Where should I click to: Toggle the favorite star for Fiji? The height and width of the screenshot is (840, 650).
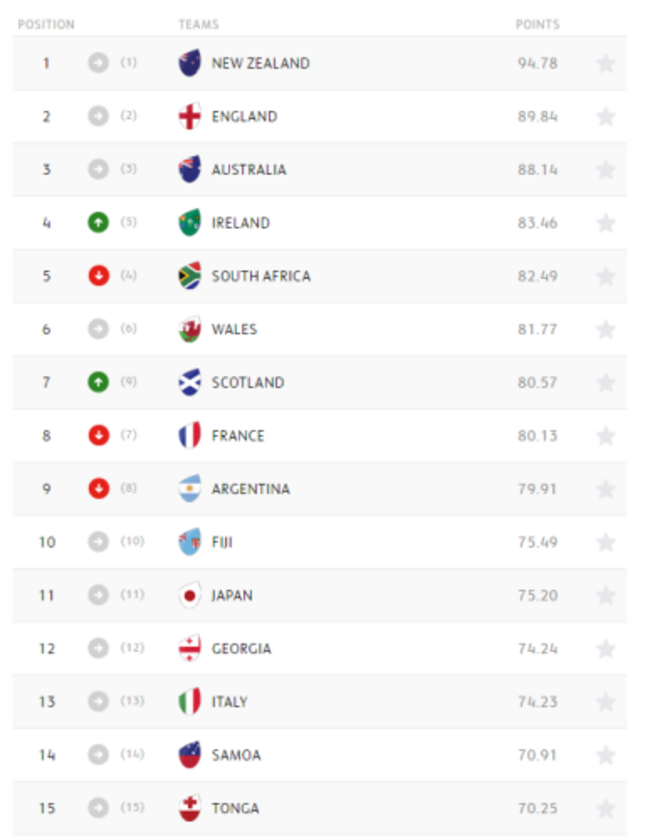click(x=605, y=542)
